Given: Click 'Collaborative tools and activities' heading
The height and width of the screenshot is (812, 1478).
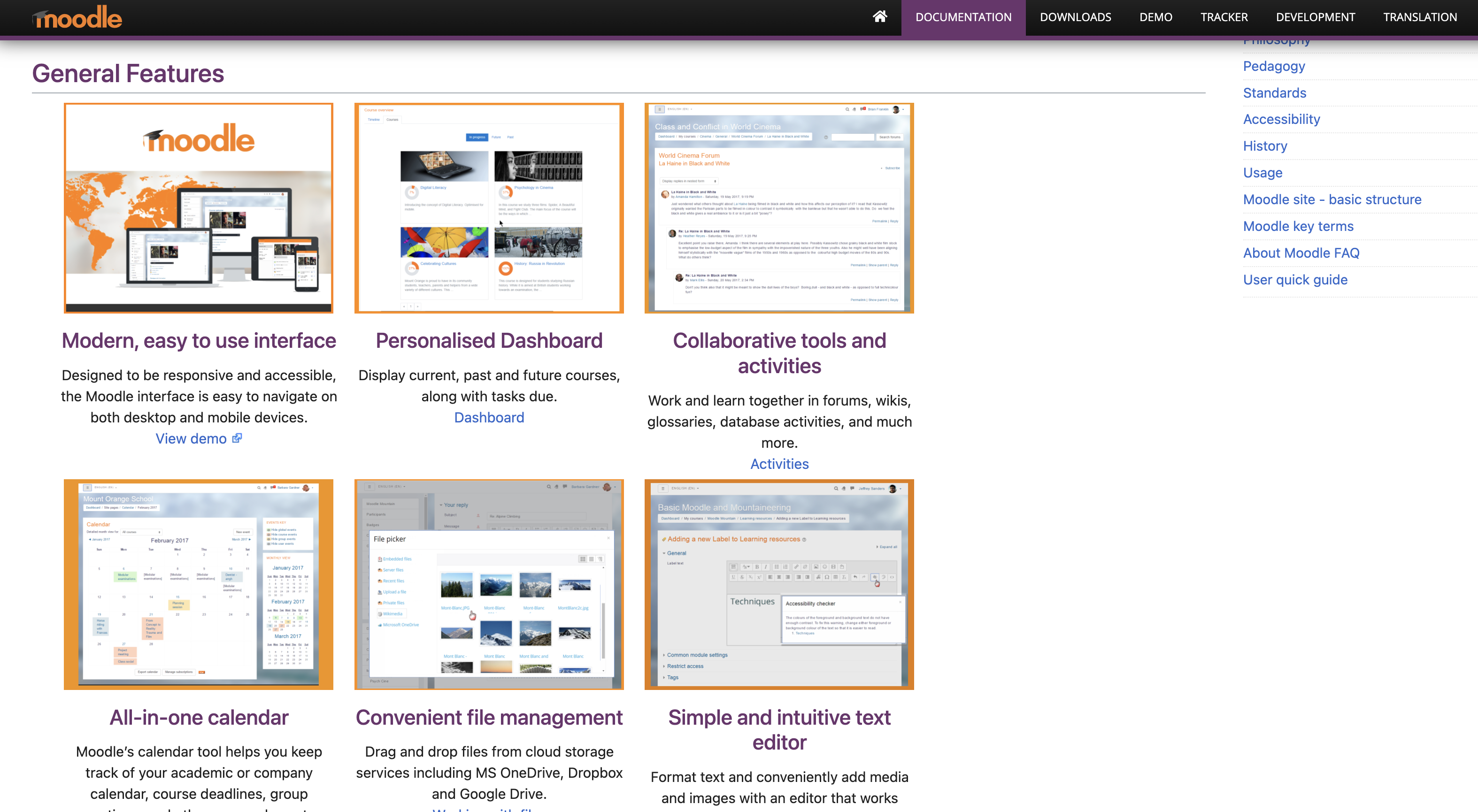Looking at the screenshot, I should click(779, 353).
